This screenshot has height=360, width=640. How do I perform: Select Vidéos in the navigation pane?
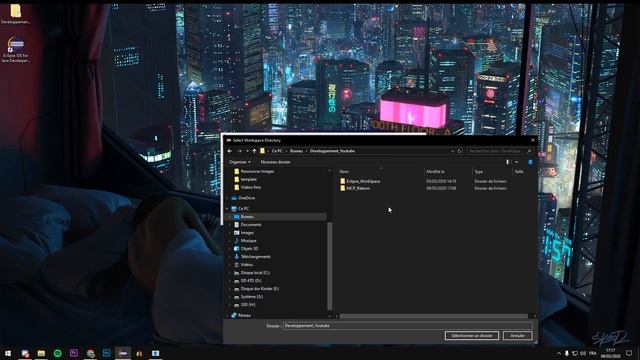click(x=243, y=265)
